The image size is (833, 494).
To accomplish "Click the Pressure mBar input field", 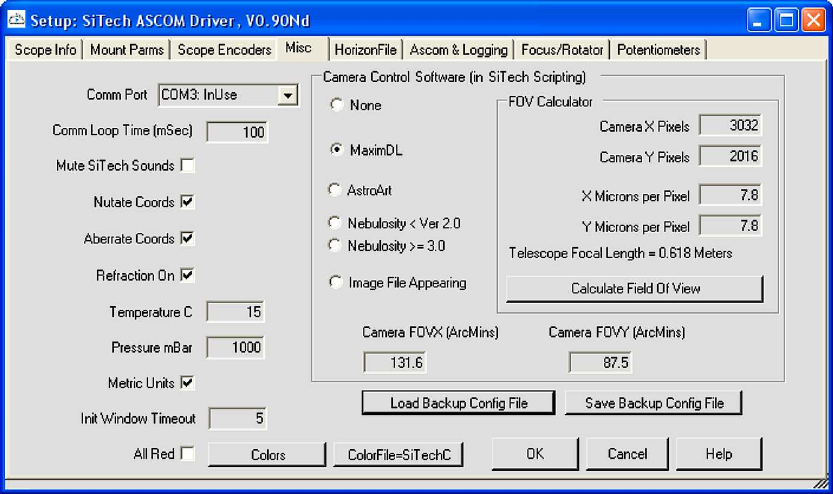I will [235, 347].
